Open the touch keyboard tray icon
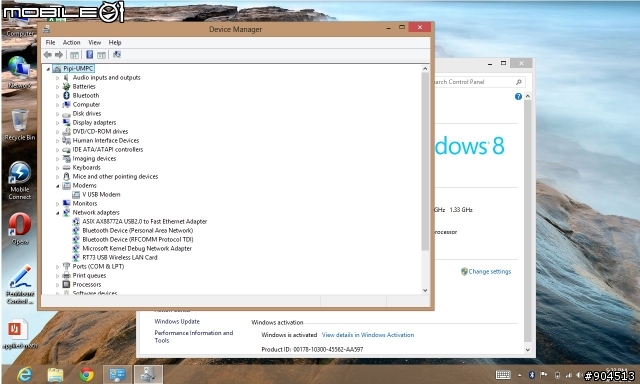The height and width of the screenshot is (384, 640). coord(503,375)
